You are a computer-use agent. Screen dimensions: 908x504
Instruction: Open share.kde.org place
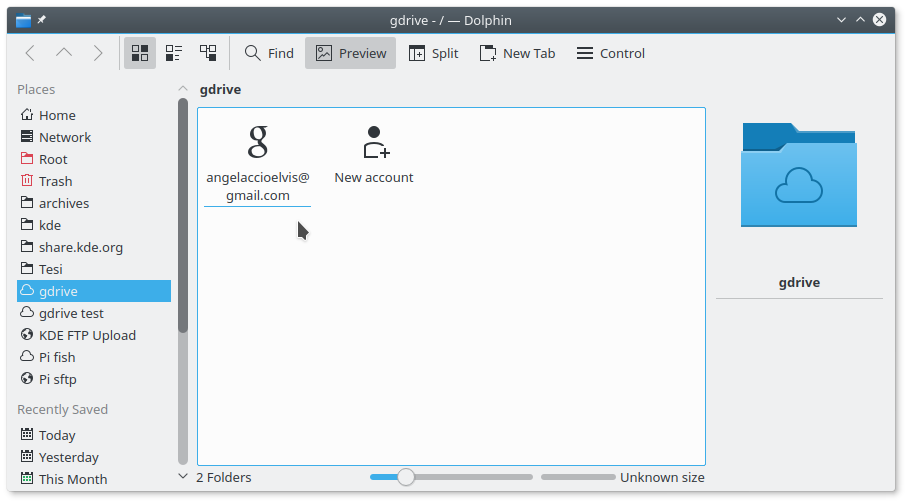(x=94, y=247)
